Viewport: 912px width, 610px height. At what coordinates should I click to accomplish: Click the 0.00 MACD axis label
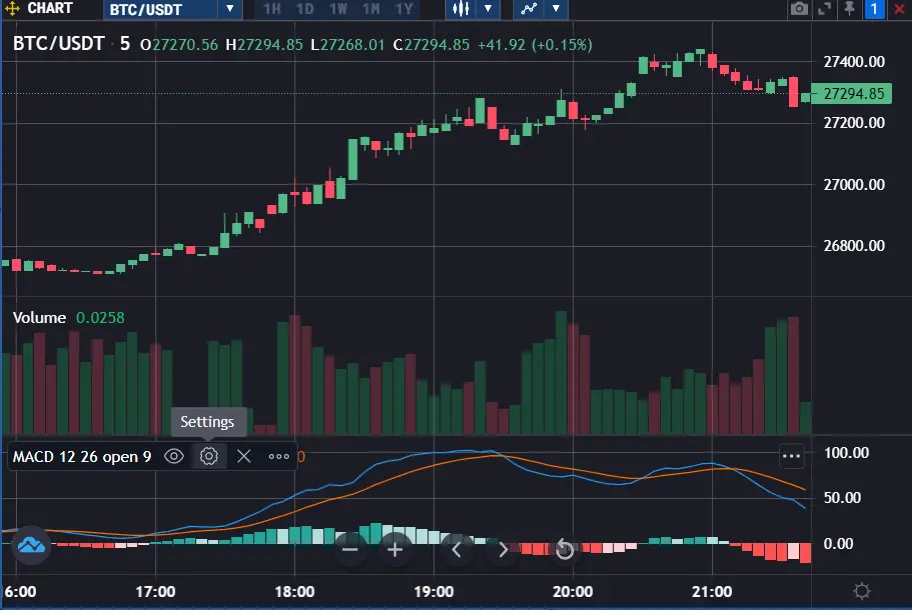[x=838, y=544]
